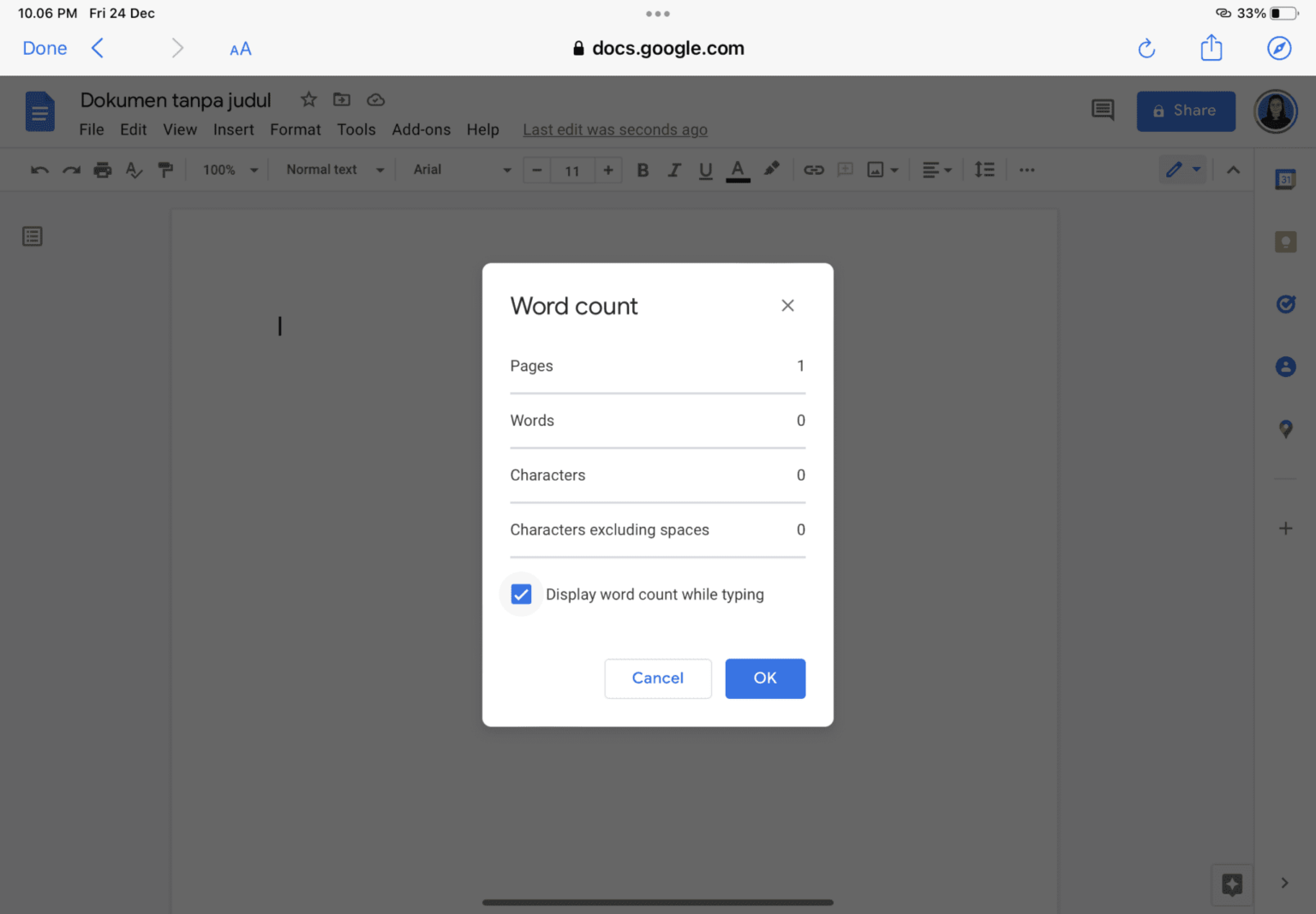
Task: Open the Normal text style dropdown
Action: pyautogui.click(x=332, y=170)
